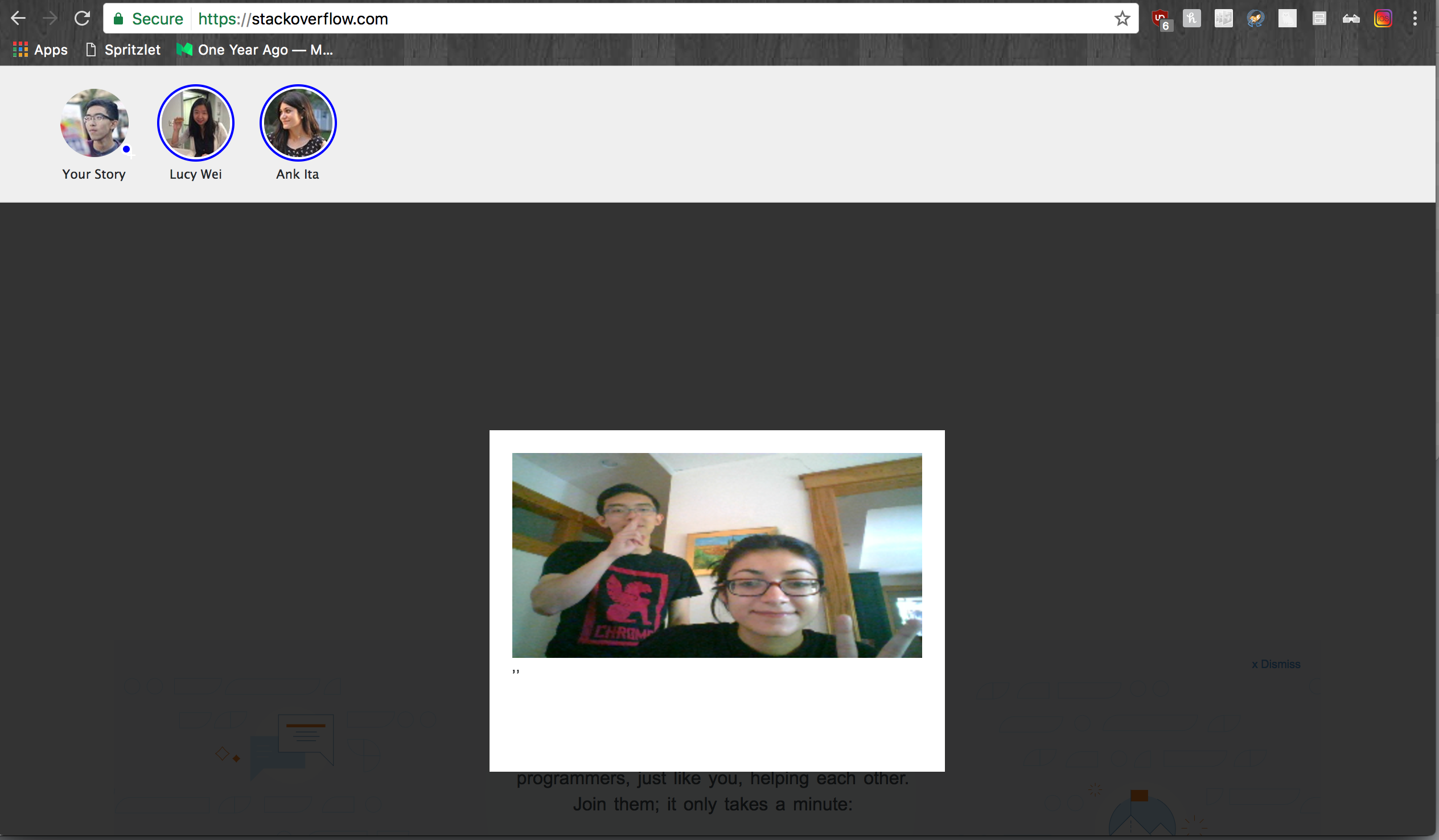The image size is (1439, 840).
Task: Click the Dismiss link
Action: pos(1276,664)
